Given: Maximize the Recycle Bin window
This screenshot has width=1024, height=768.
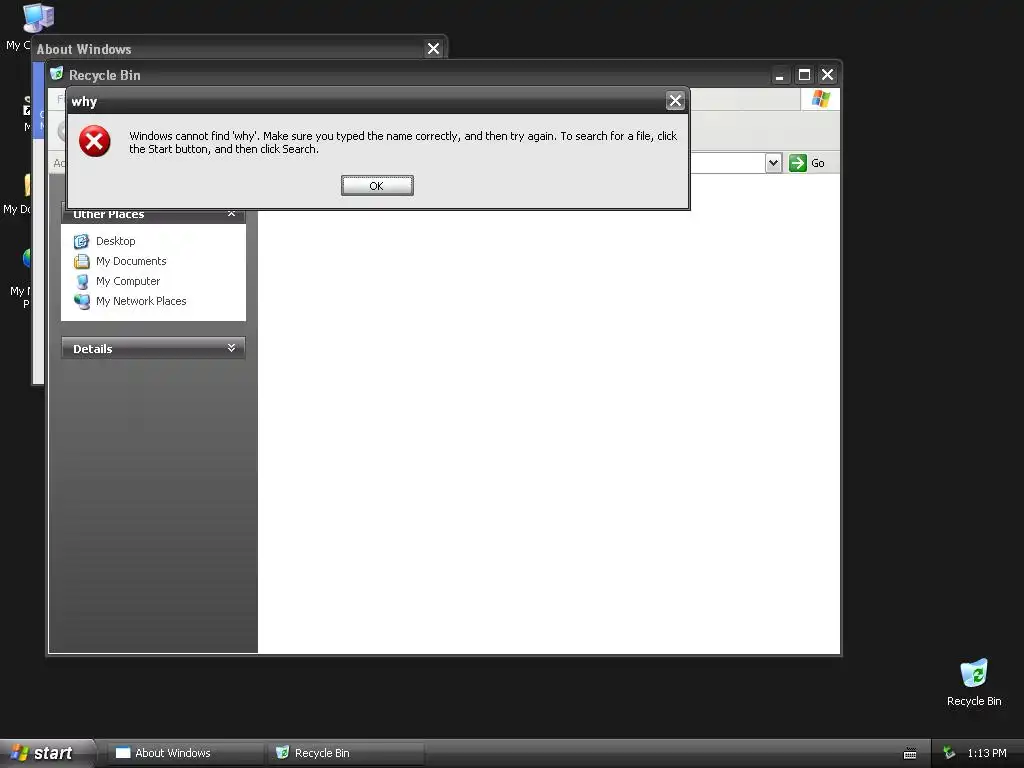Looking at the screenshot, I should pyautogui.click(x=804, y=75).
